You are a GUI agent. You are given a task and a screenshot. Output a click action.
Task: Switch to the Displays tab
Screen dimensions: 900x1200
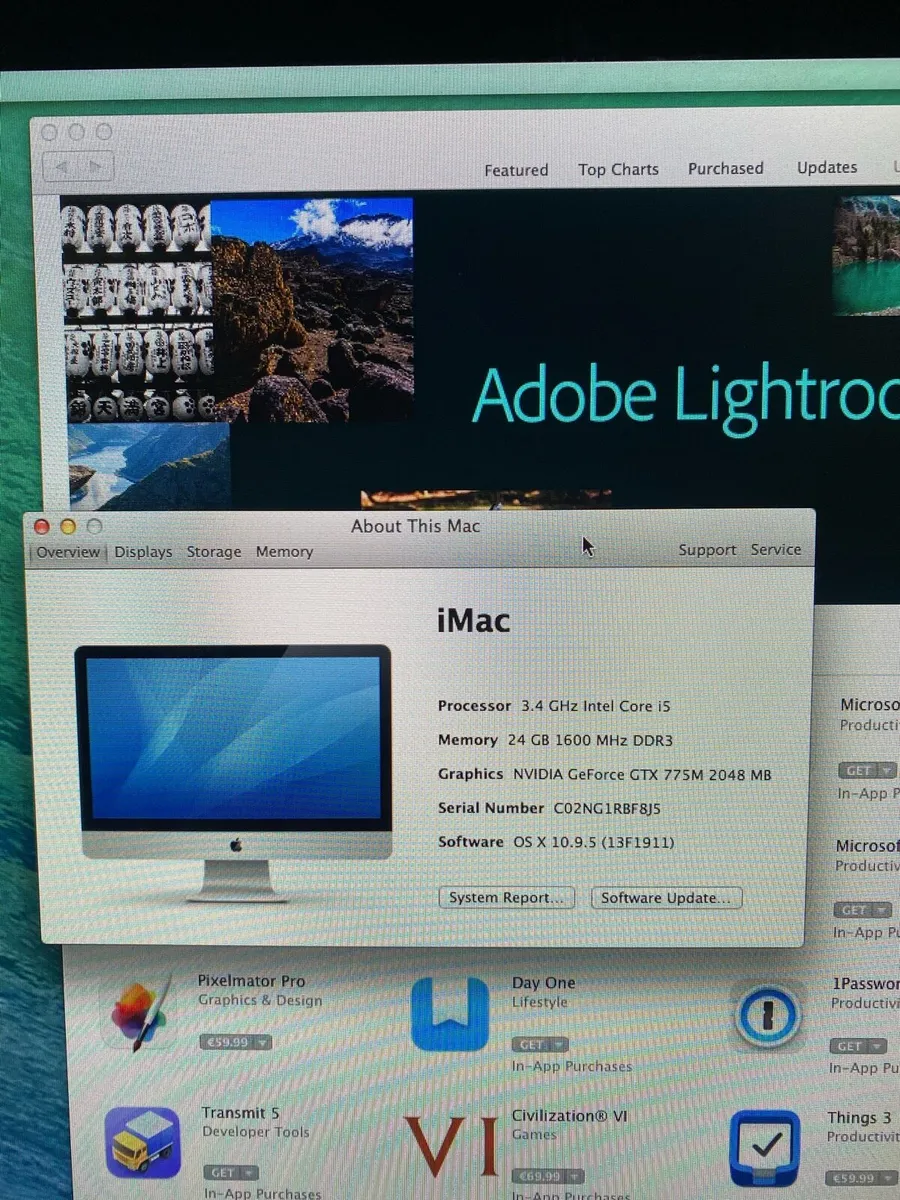pyautogui.click(x=143, y=552)
